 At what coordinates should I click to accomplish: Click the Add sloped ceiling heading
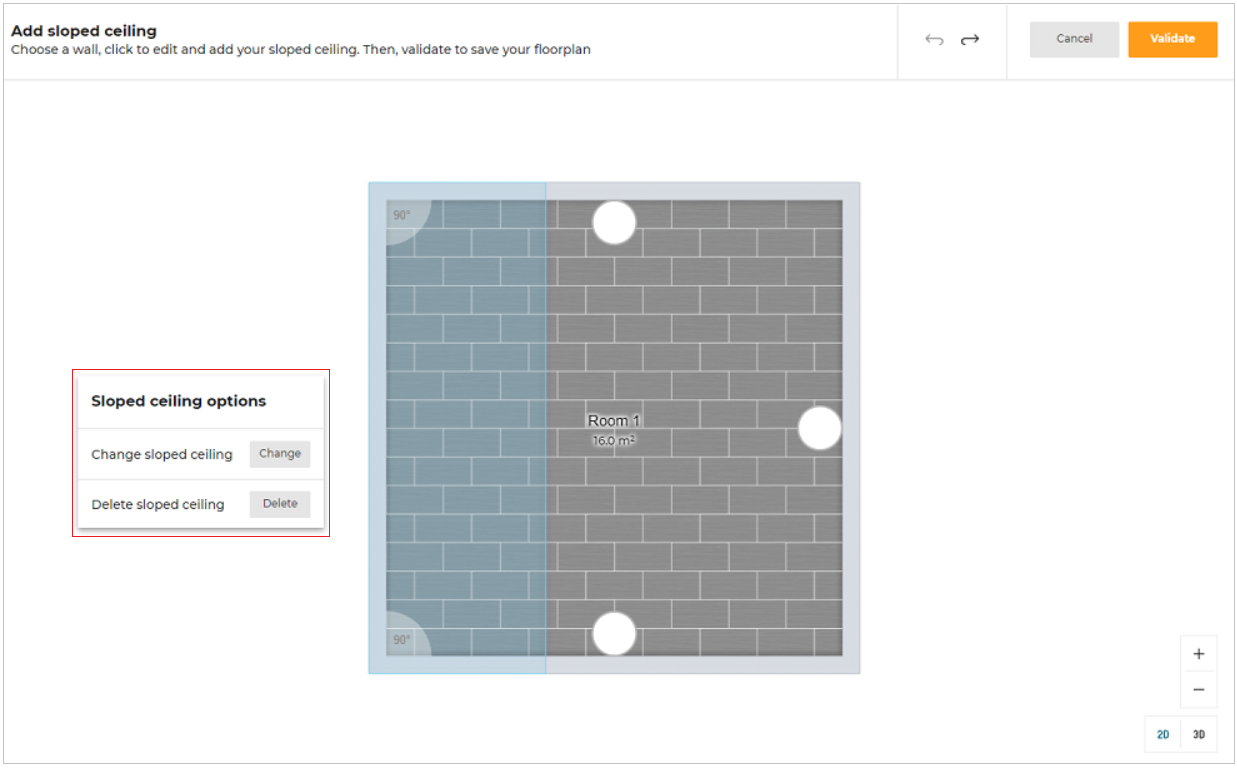[x=84, y=31]
